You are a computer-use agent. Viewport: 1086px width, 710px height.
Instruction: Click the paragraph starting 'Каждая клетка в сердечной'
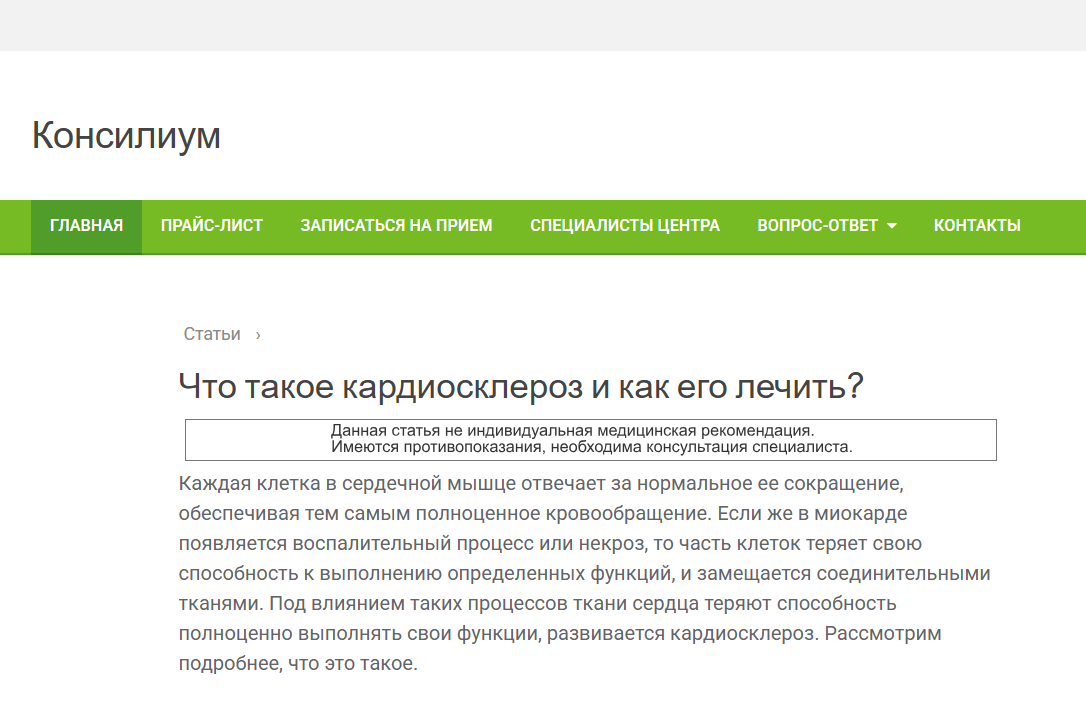[585, 574]
